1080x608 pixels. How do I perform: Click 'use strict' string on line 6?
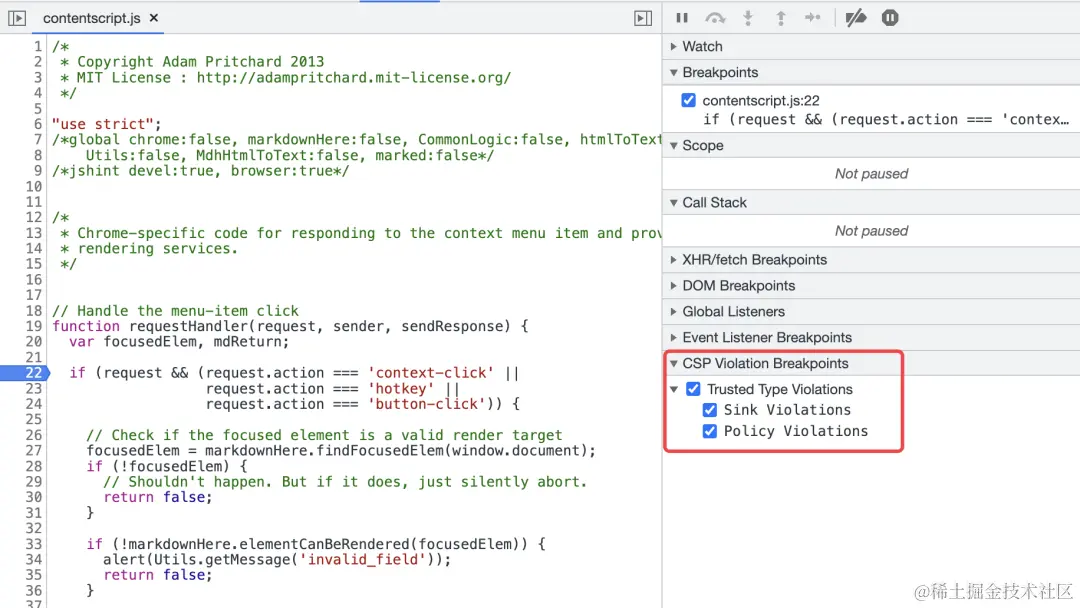pyautogui.click(x=103, y=124)
